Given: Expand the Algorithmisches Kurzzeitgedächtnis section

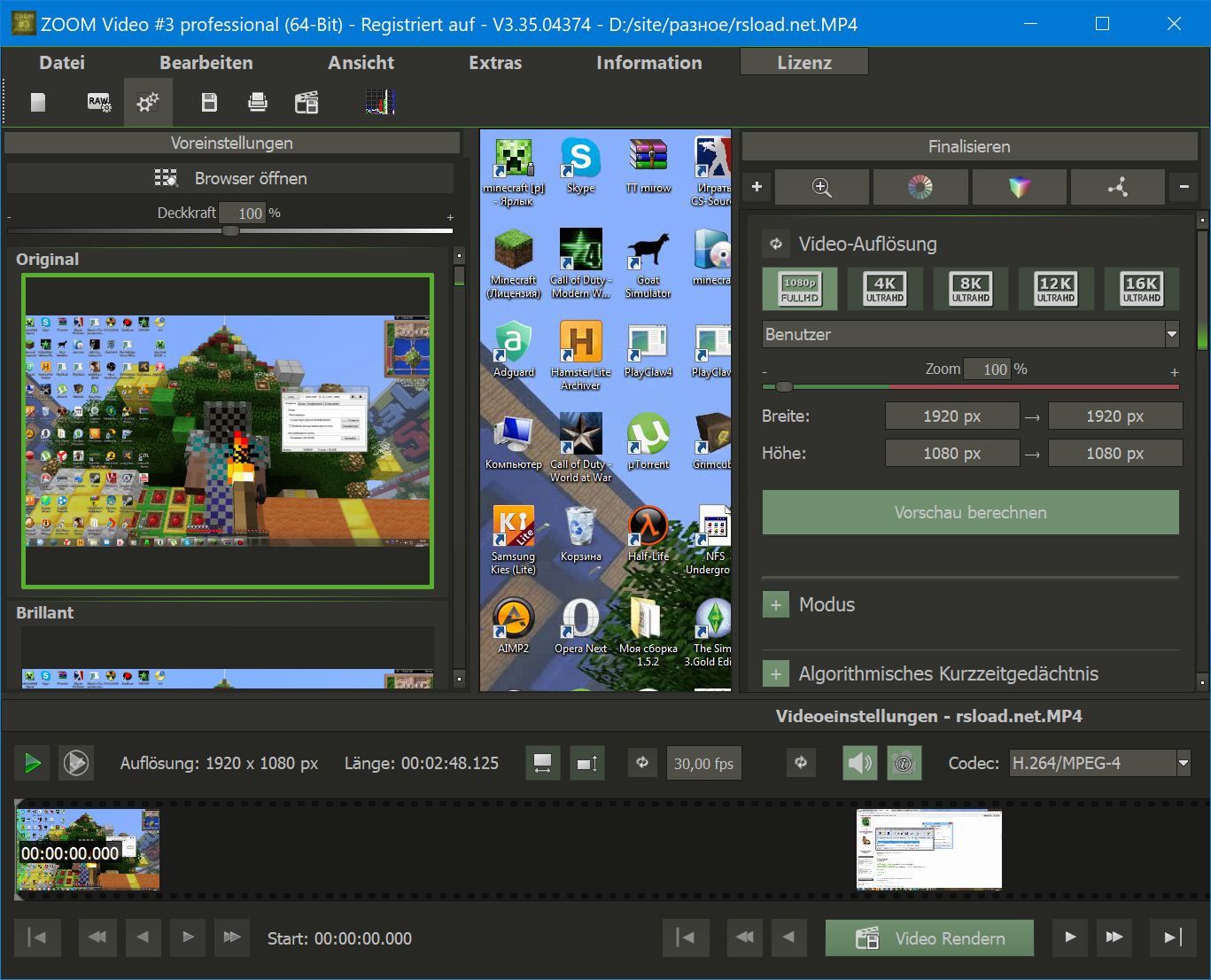Looking at the screenshot, I should 776,674.
